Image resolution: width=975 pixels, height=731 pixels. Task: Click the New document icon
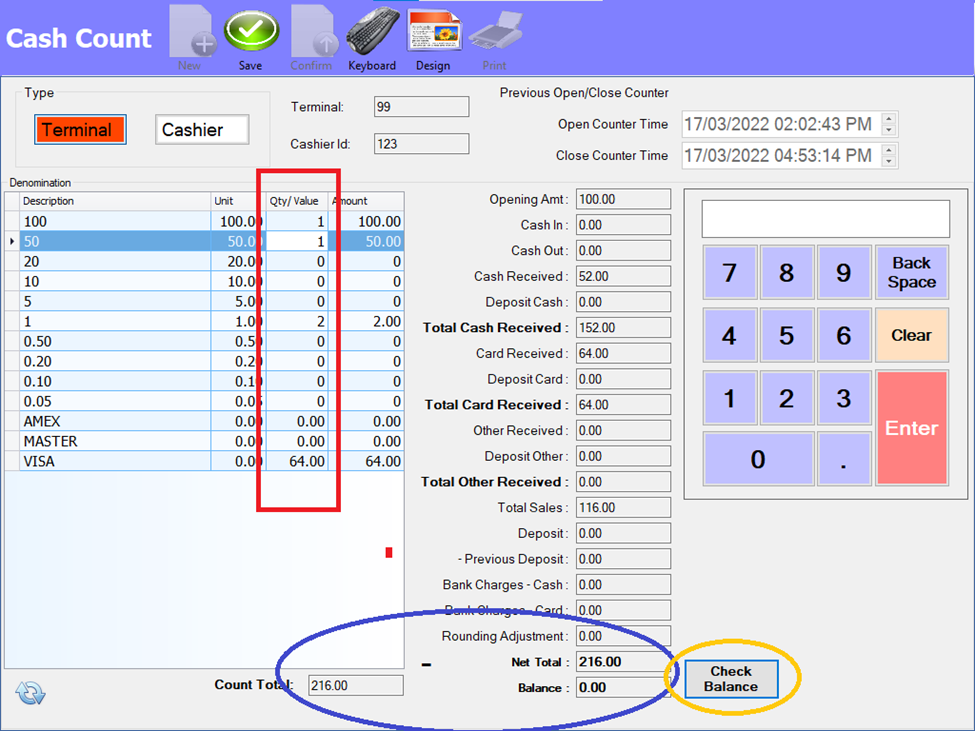189,35
